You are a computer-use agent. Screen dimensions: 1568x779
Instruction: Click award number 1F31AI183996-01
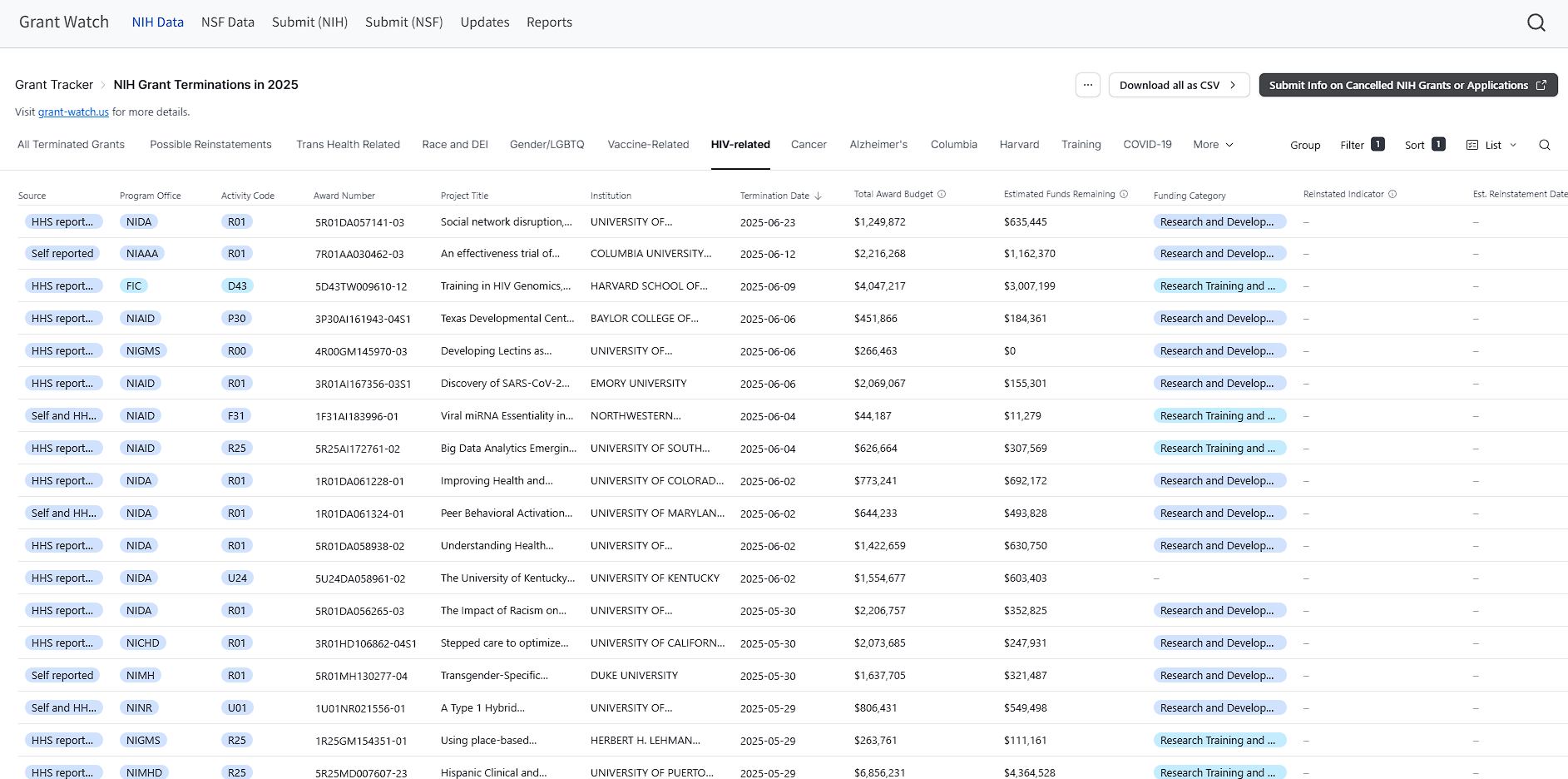point(357,416)
